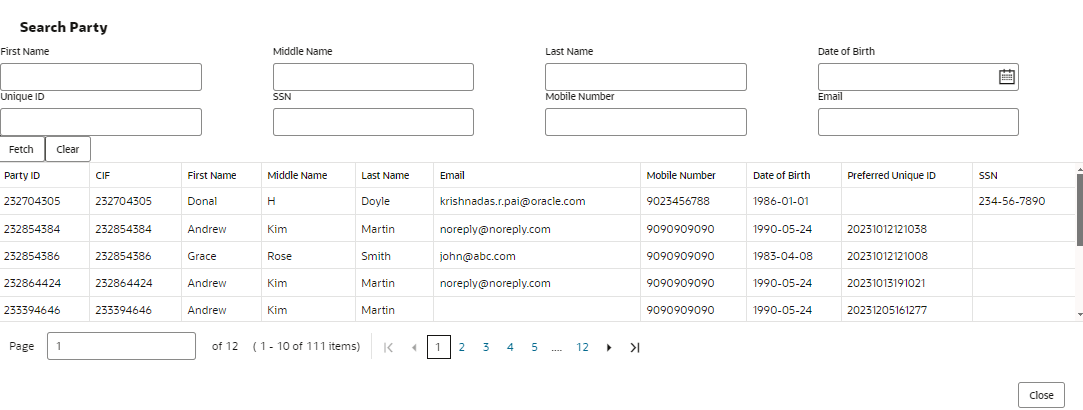Image resolution: width=1083 pixels, height=410 pixels.
Task: Select the Date of Birth column header
Action: [x=781, y=175]
